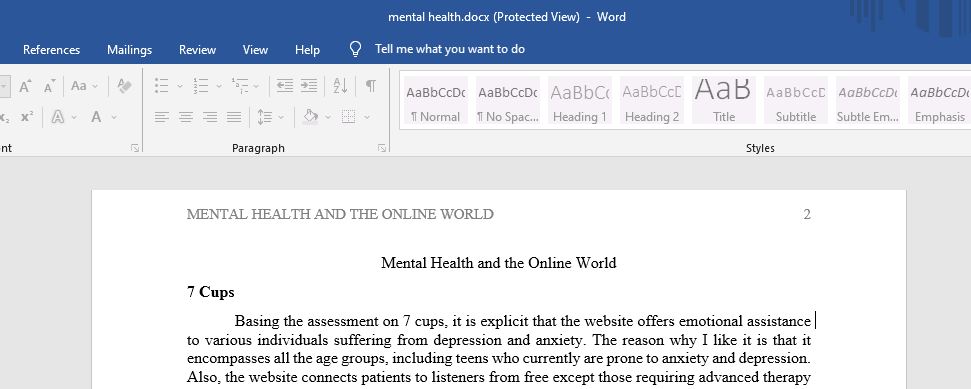Open the Bullets library dropdown arrow
This screenshot has height=389, width=971.
coord(180,86)
